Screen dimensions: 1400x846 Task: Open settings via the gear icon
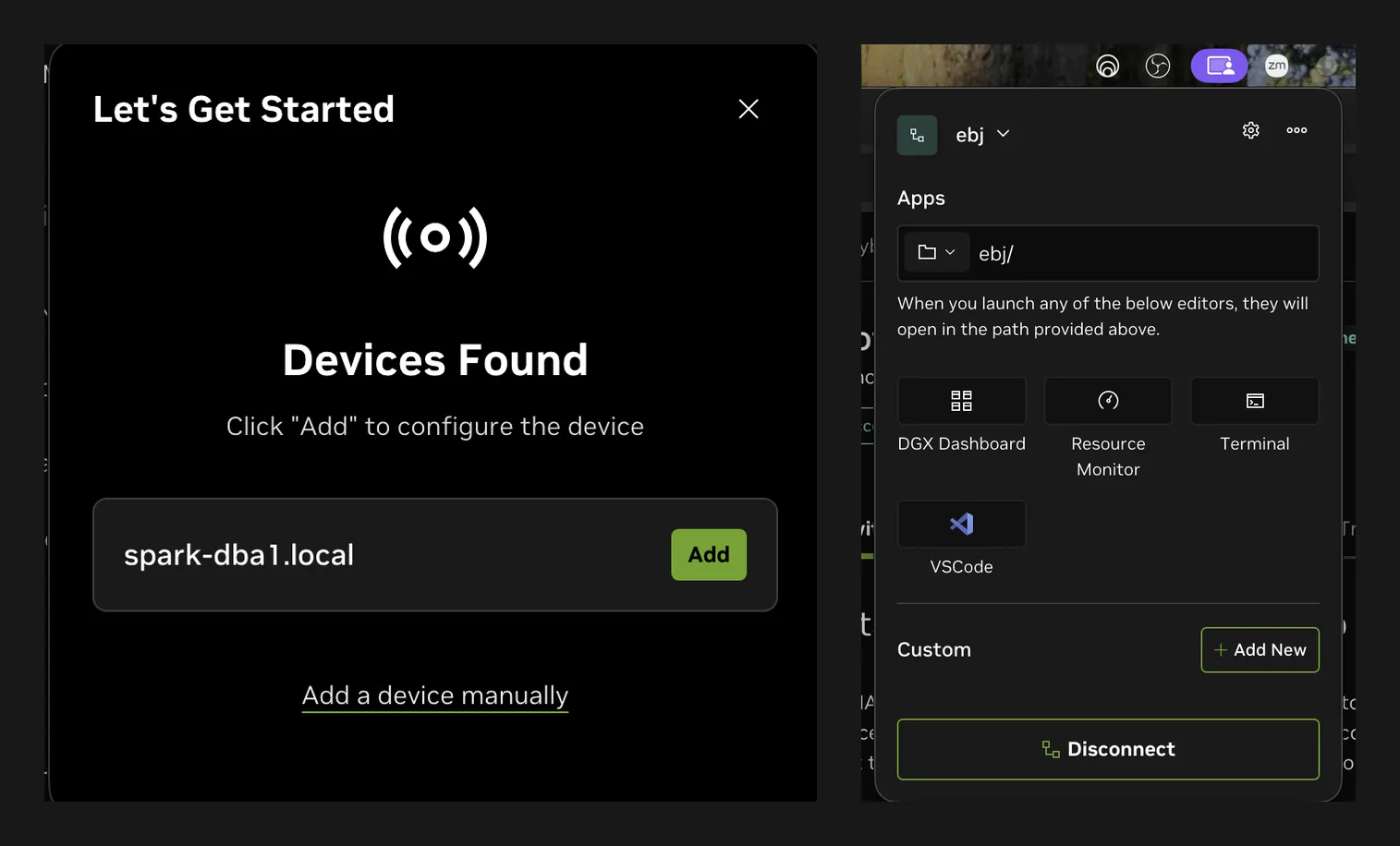click(1251, 130)
